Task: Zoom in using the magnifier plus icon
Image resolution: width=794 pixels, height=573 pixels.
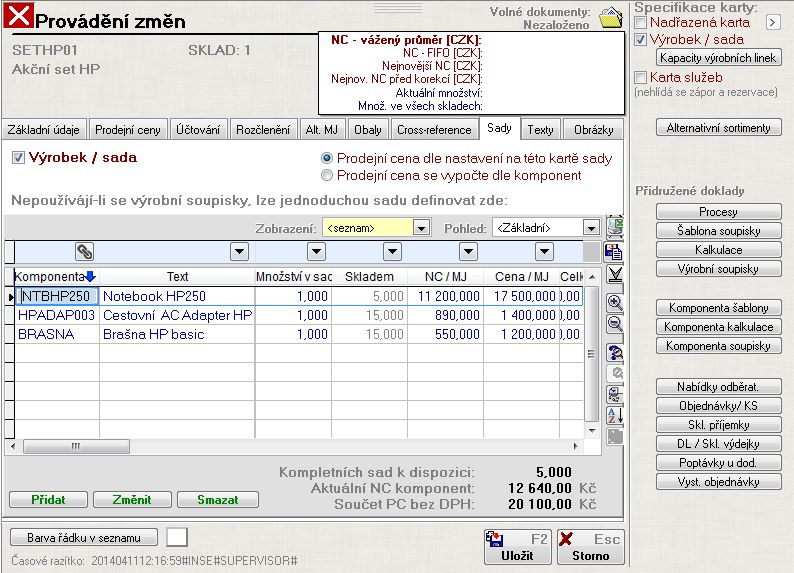Action: [x=615, y=303]
